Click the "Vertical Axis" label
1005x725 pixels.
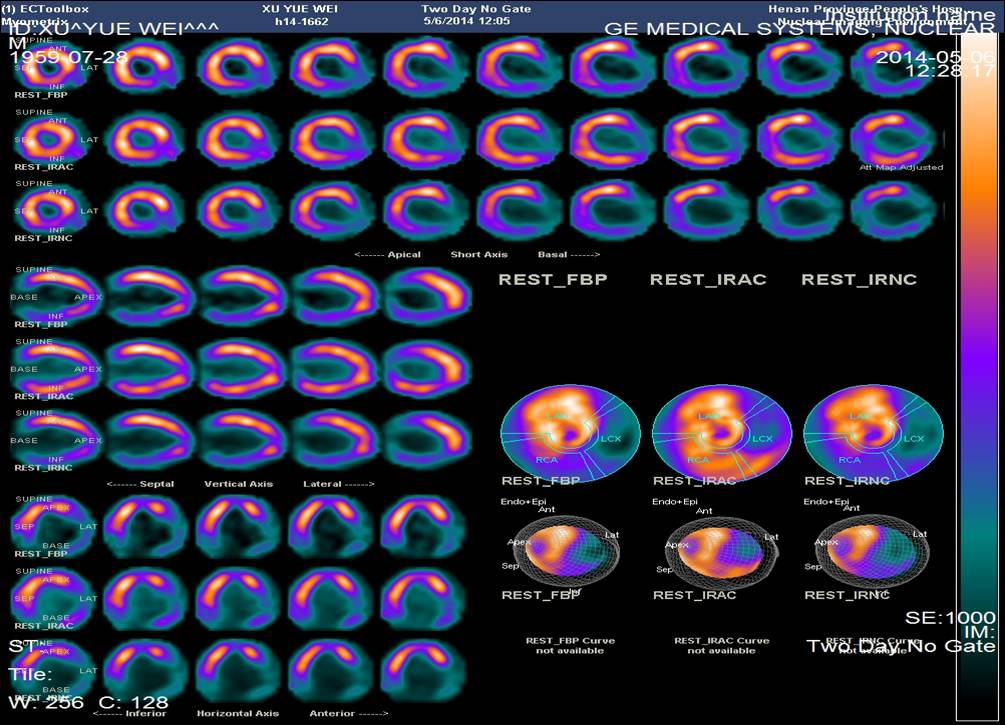click(x=239, y=484)
